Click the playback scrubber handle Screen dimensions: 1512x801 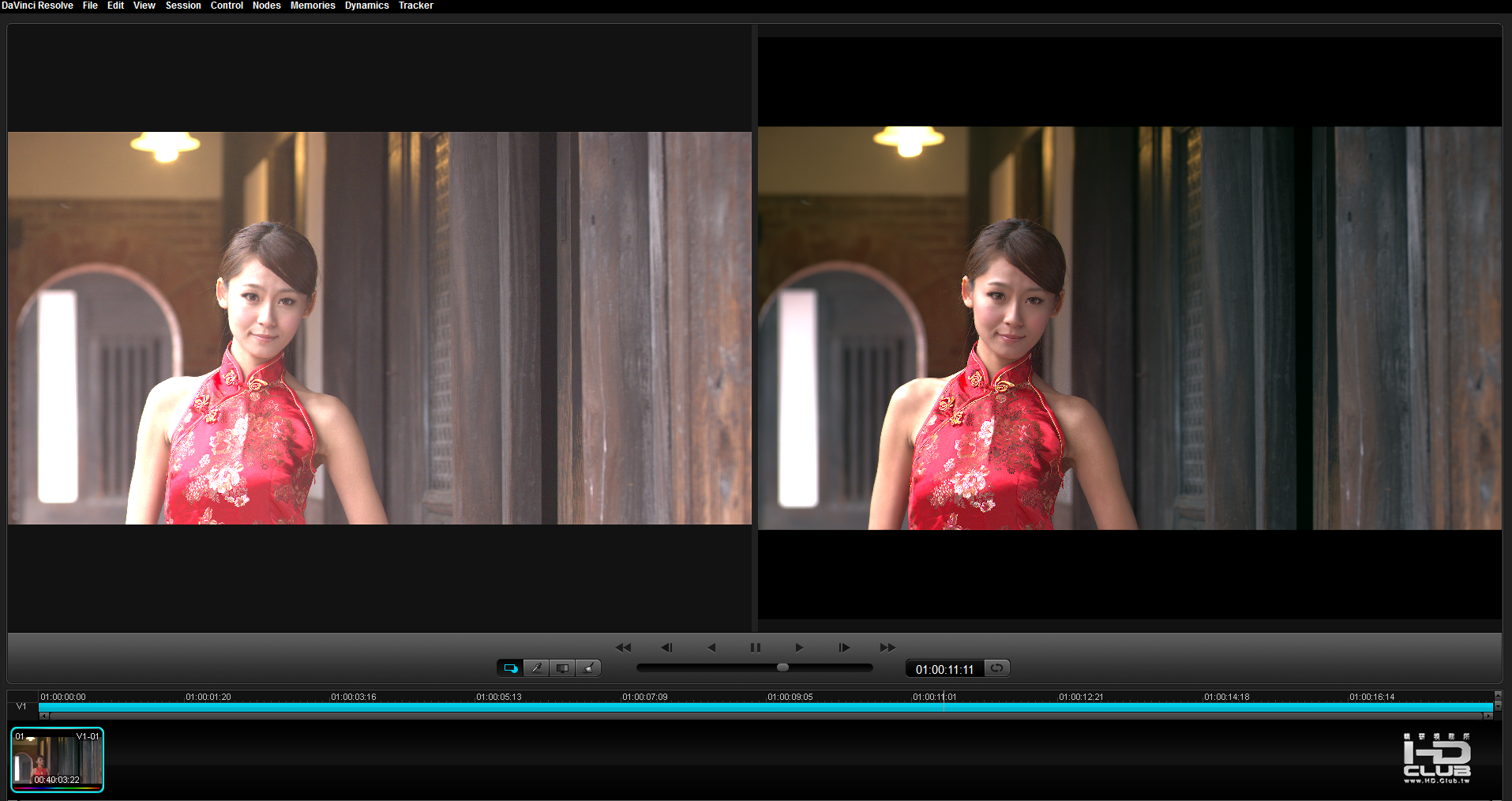[782, 667]
